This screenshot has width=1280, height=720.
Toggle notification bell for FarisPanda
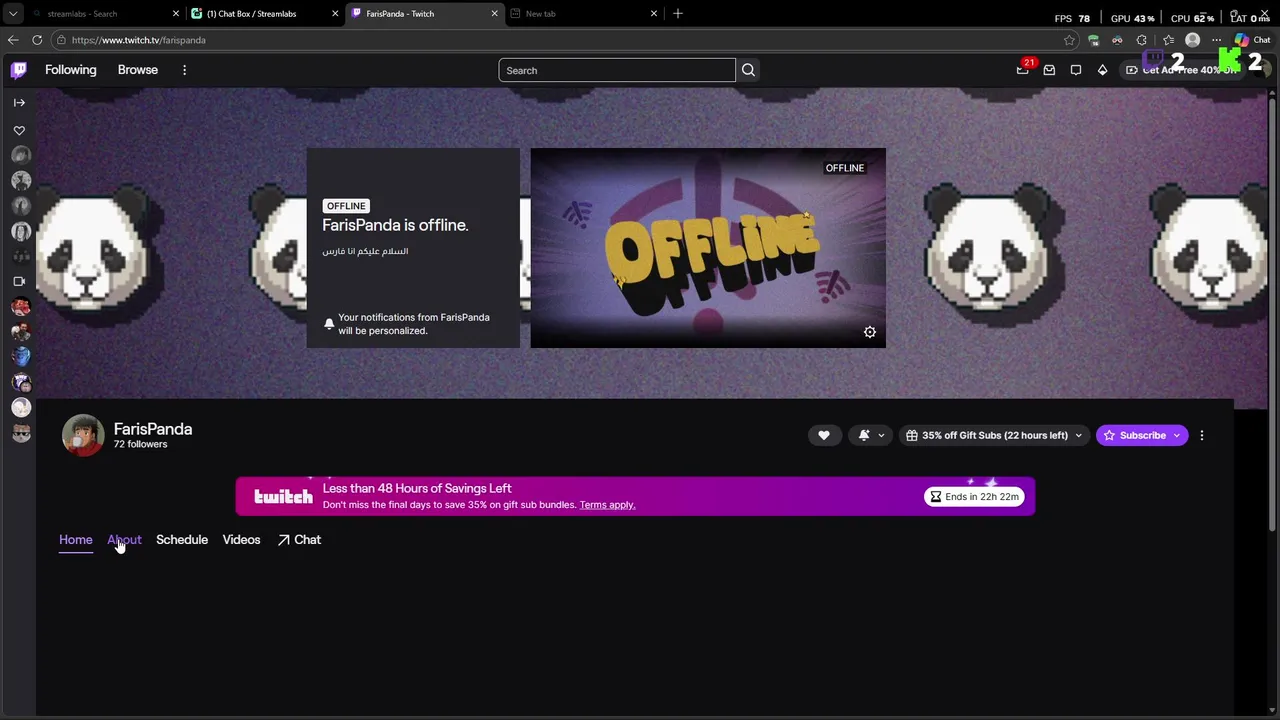[x=864, y=435]
